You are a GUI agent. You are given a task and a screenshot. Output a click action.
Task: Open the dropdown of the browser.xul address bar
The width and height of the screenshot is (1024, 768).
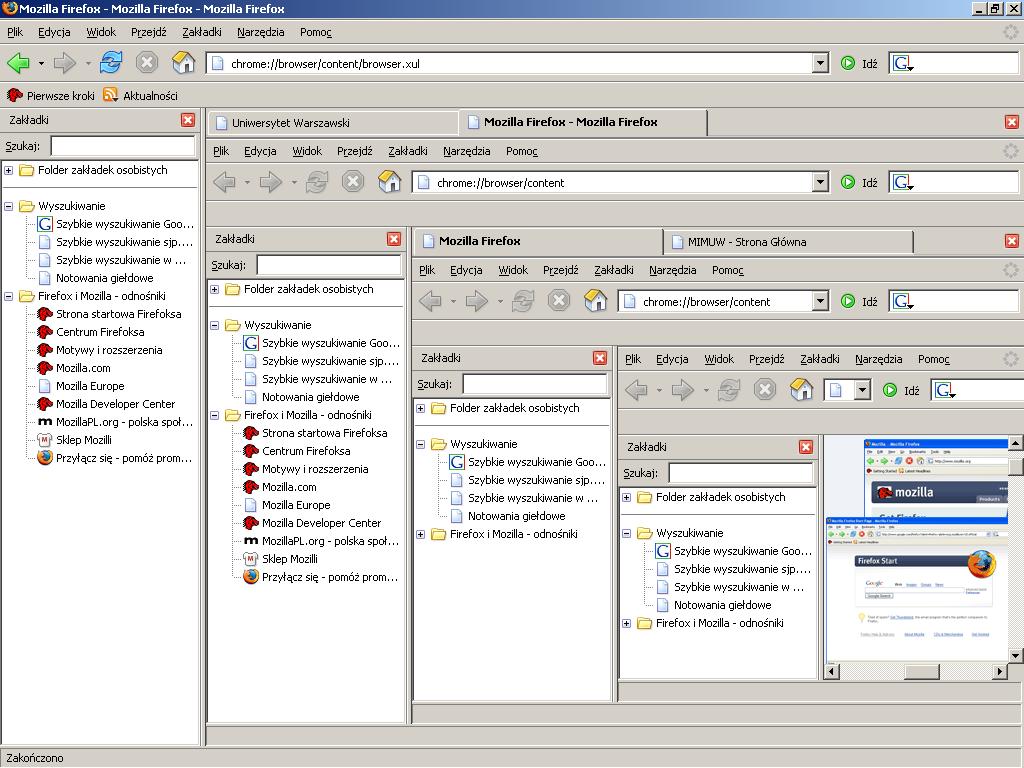821,63
